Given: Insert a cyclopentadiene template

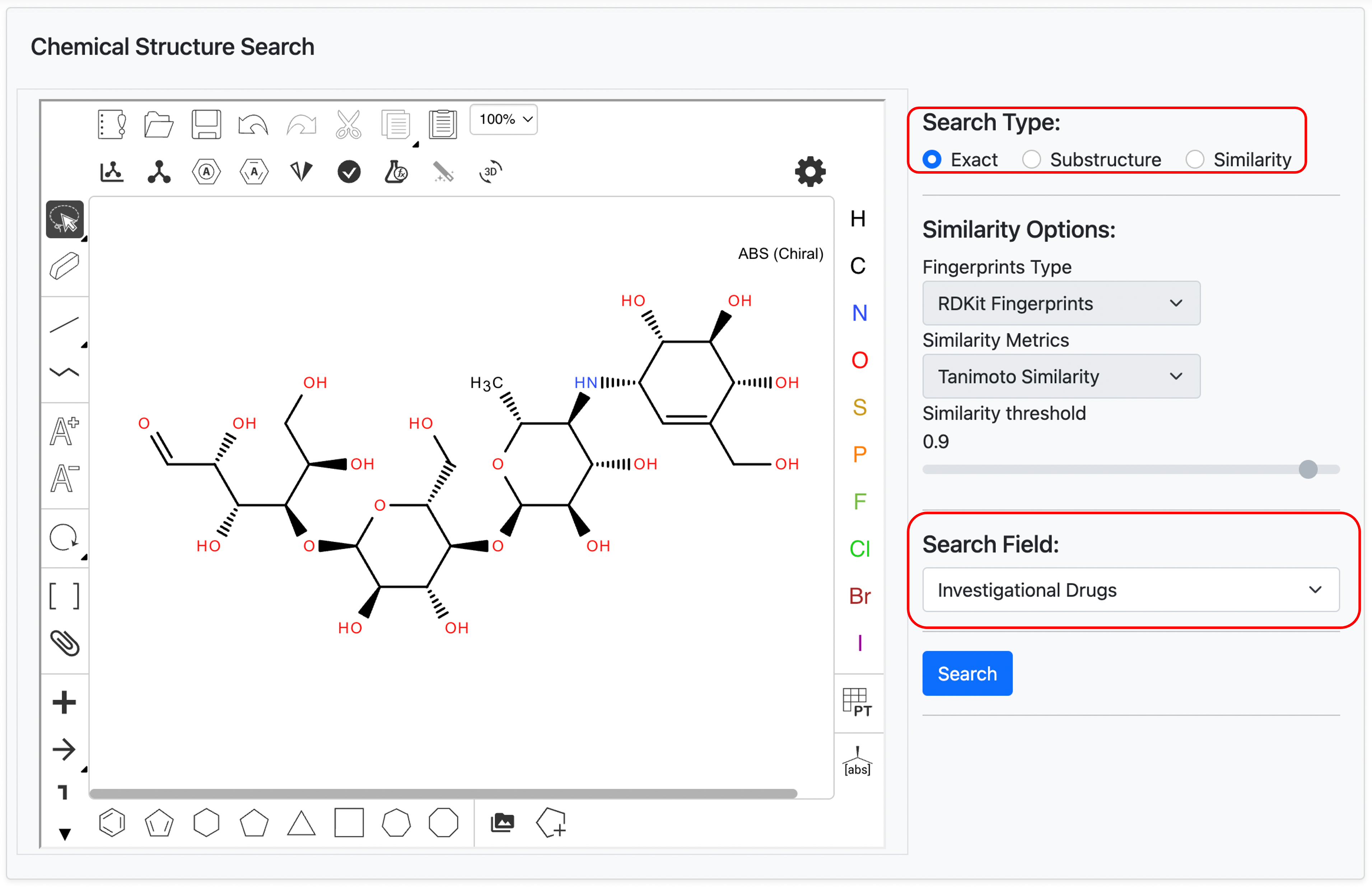Looking at the screenshot, I should coord(159,823).
